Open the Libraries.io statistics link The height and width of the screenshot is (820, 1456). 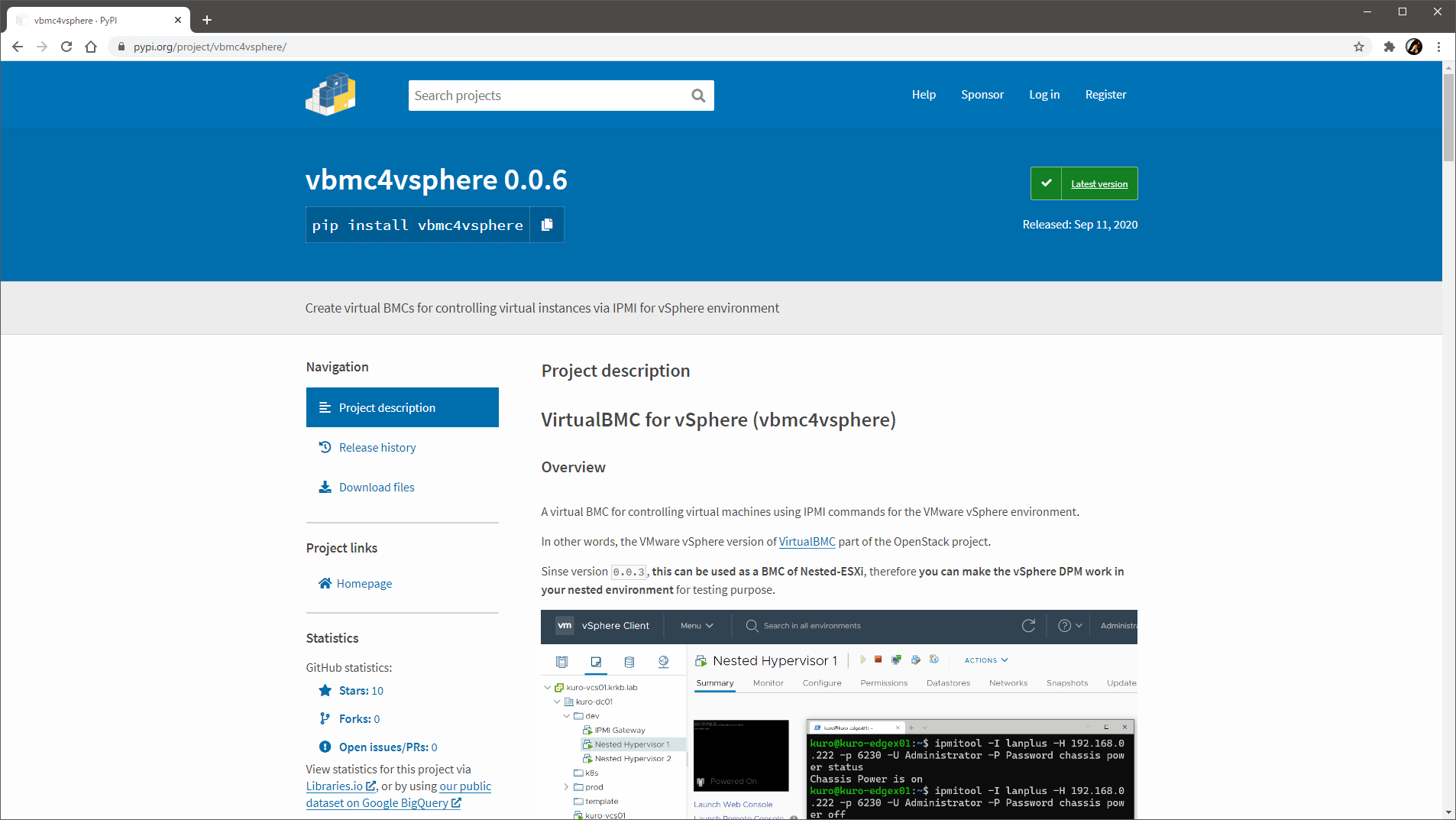point(335,786)
